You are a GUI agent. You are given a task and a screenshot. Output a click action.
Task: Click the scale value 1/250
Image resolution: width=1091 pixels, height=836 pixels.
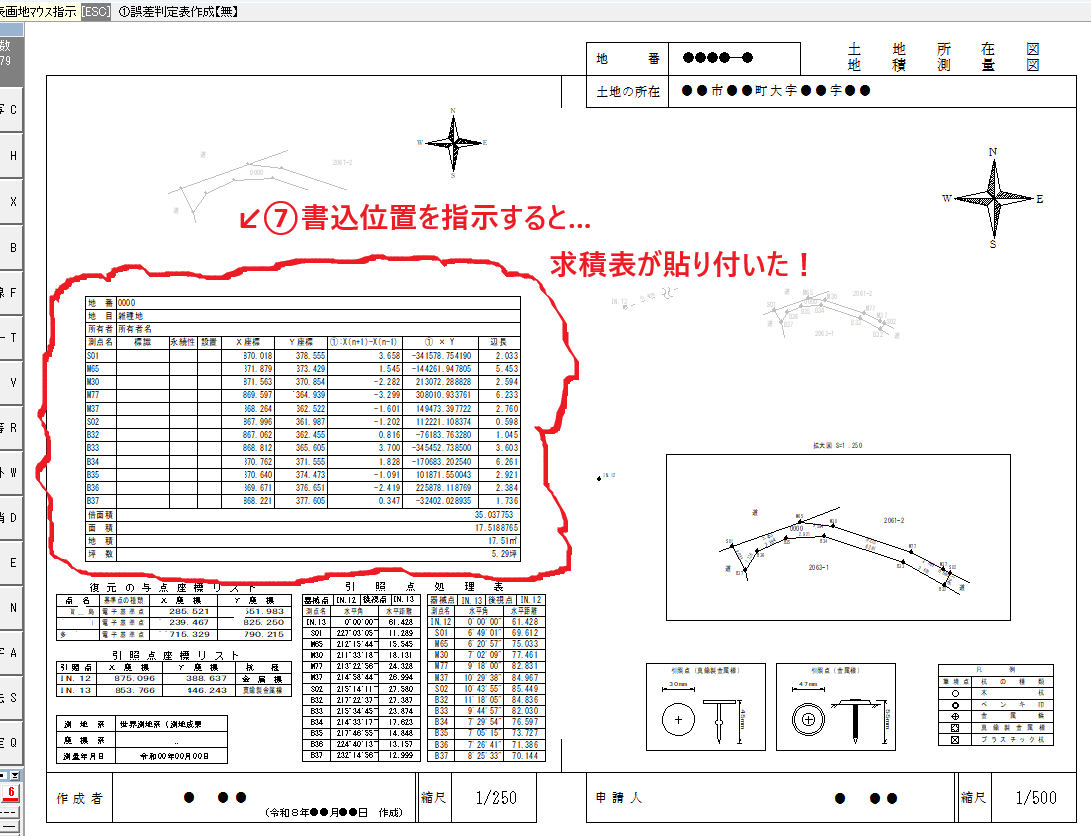(x=496, y=798)
